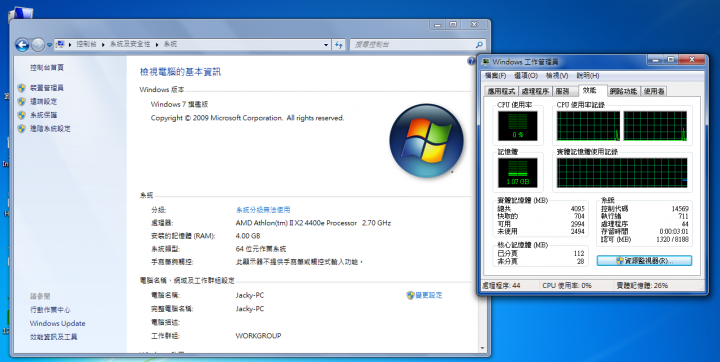Select the 總共 4095 physical memory value
This screenshot has height=362, width=720.
pos(577,208)
